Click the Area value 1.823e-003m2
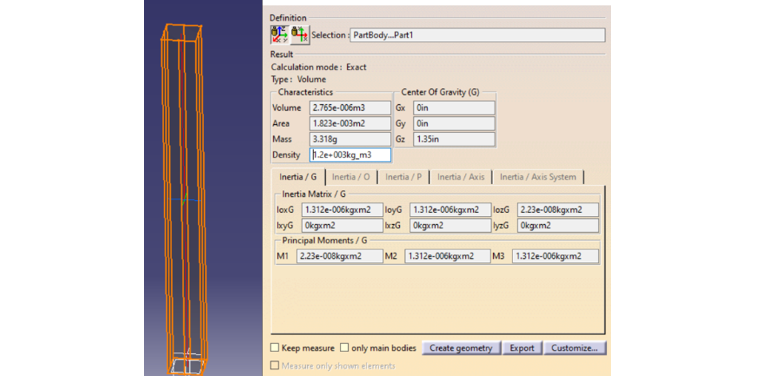The image size is (776, 376). 350,124
